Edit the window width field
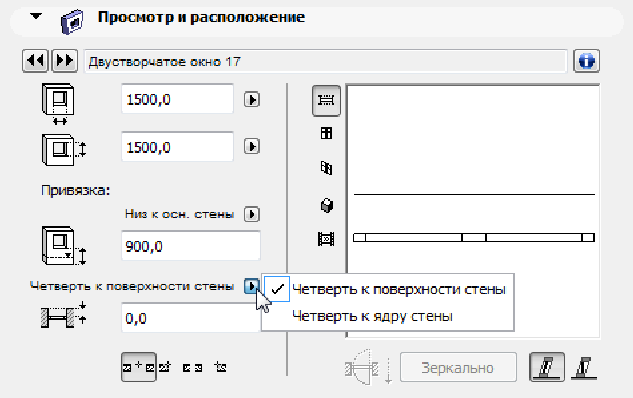The image size is (633, 398). pos(177,99)
